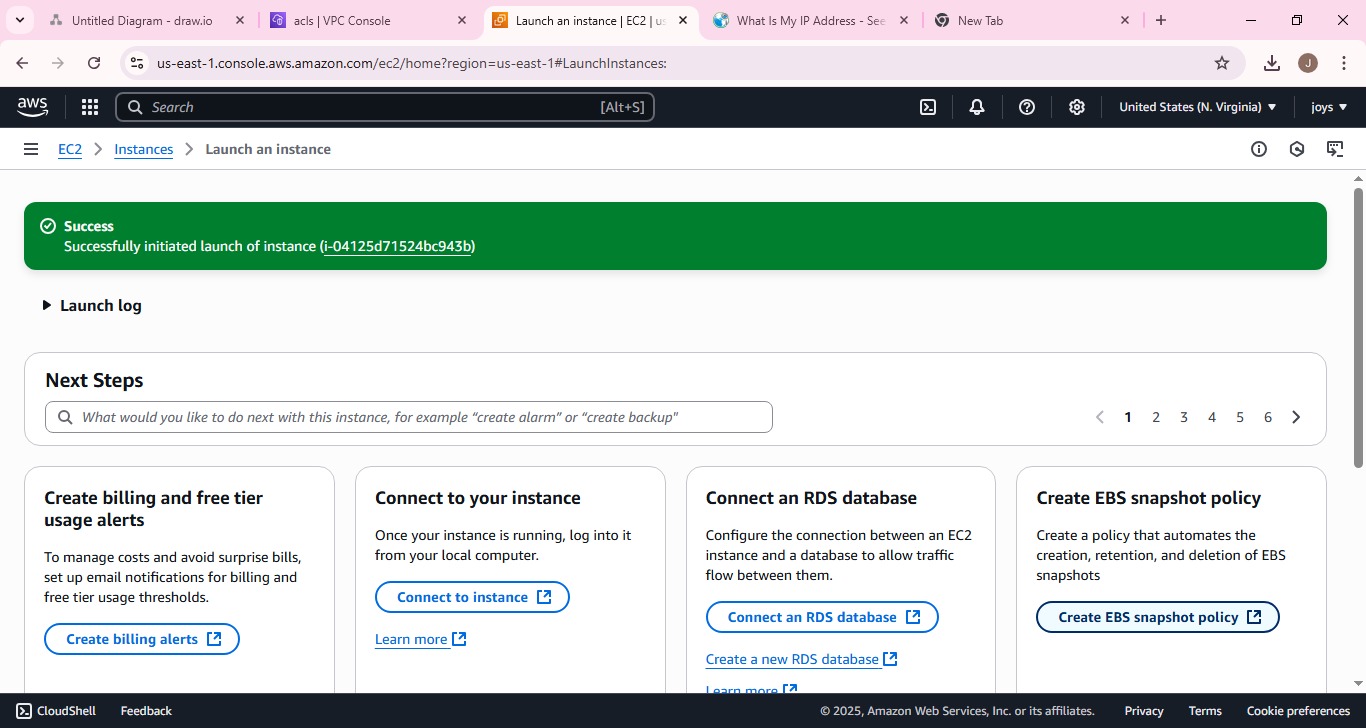Click Connect to instance button
Screen dimensions: 1366x728
tap(472, 597)
